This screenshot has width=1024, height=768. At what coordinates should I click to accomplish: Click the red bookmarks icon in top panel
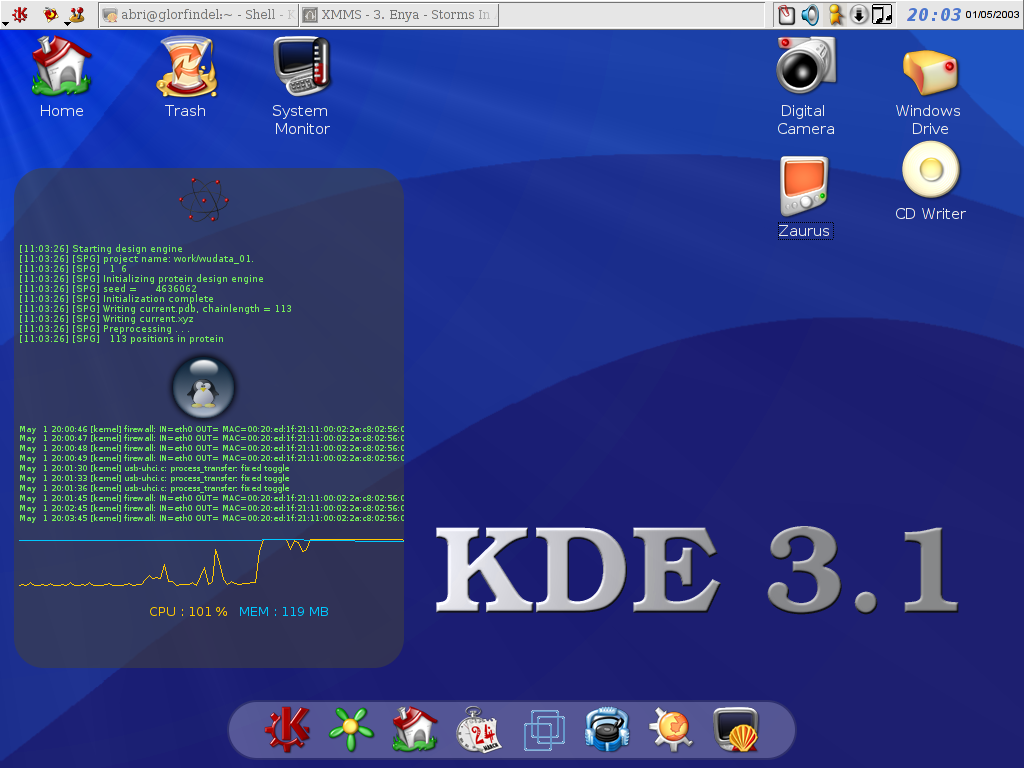(x=50, y=14)
